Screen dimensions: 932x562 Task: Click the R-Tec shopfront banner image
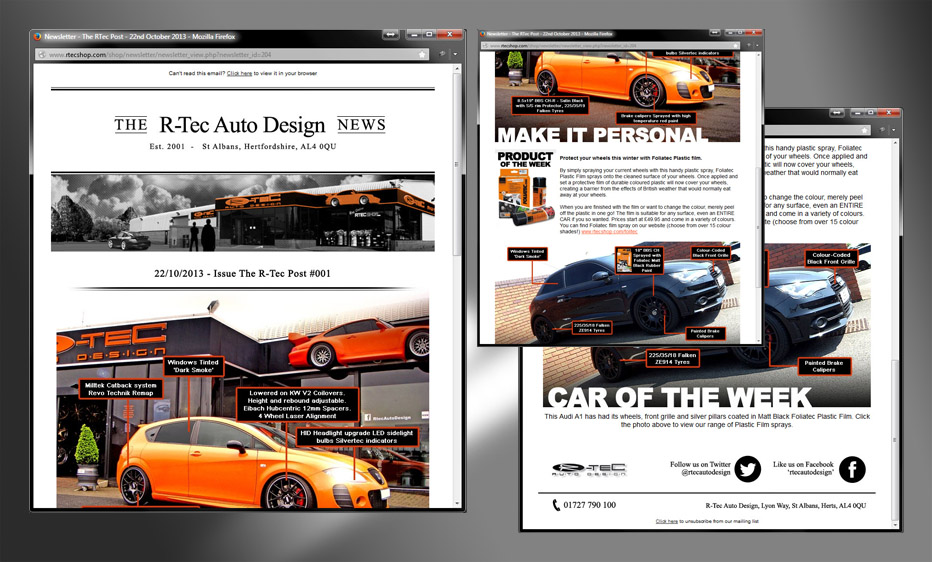tap(243, 212)
